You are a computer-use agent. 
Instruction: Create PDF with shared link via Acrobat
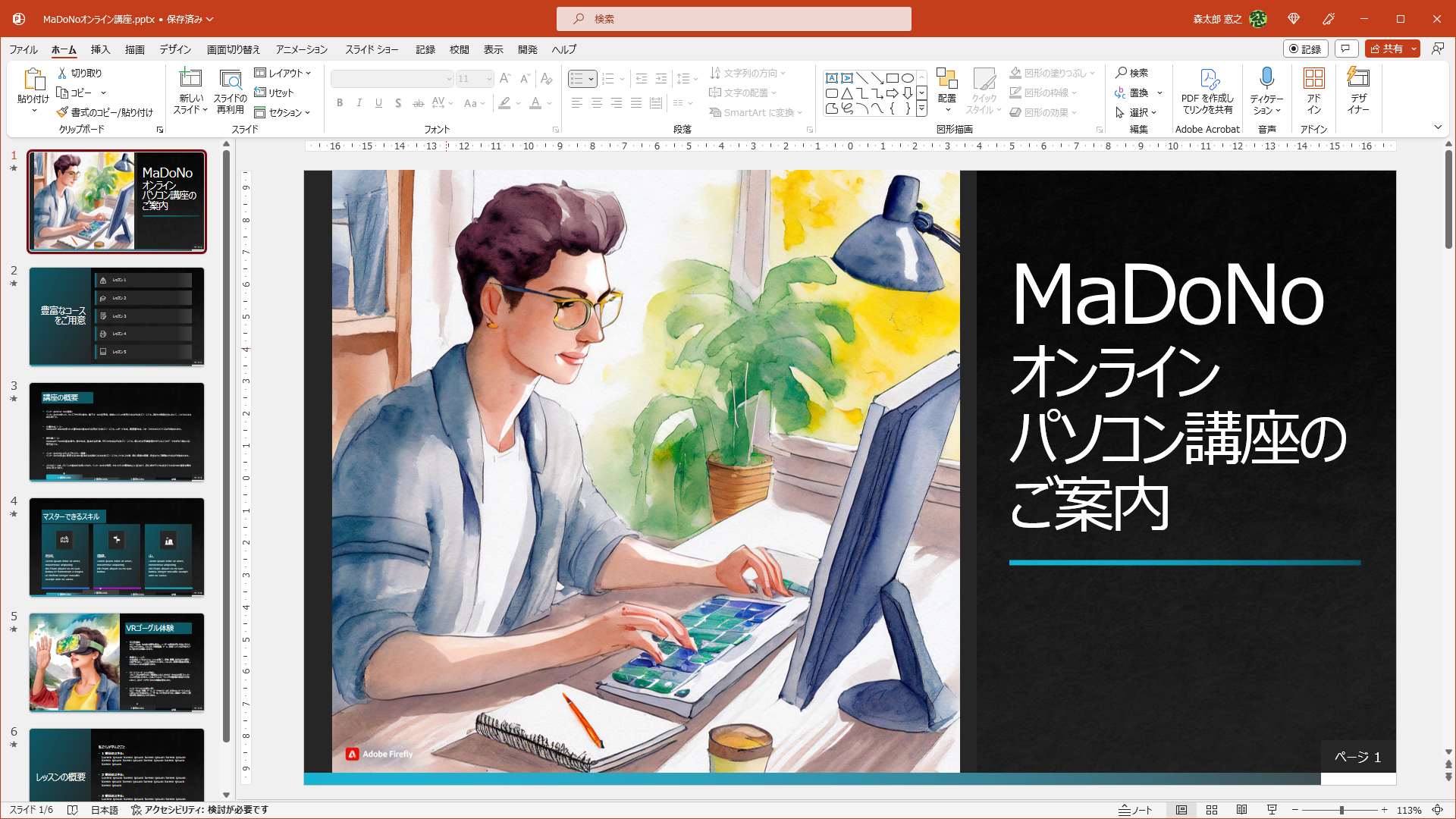(1207, 89)
